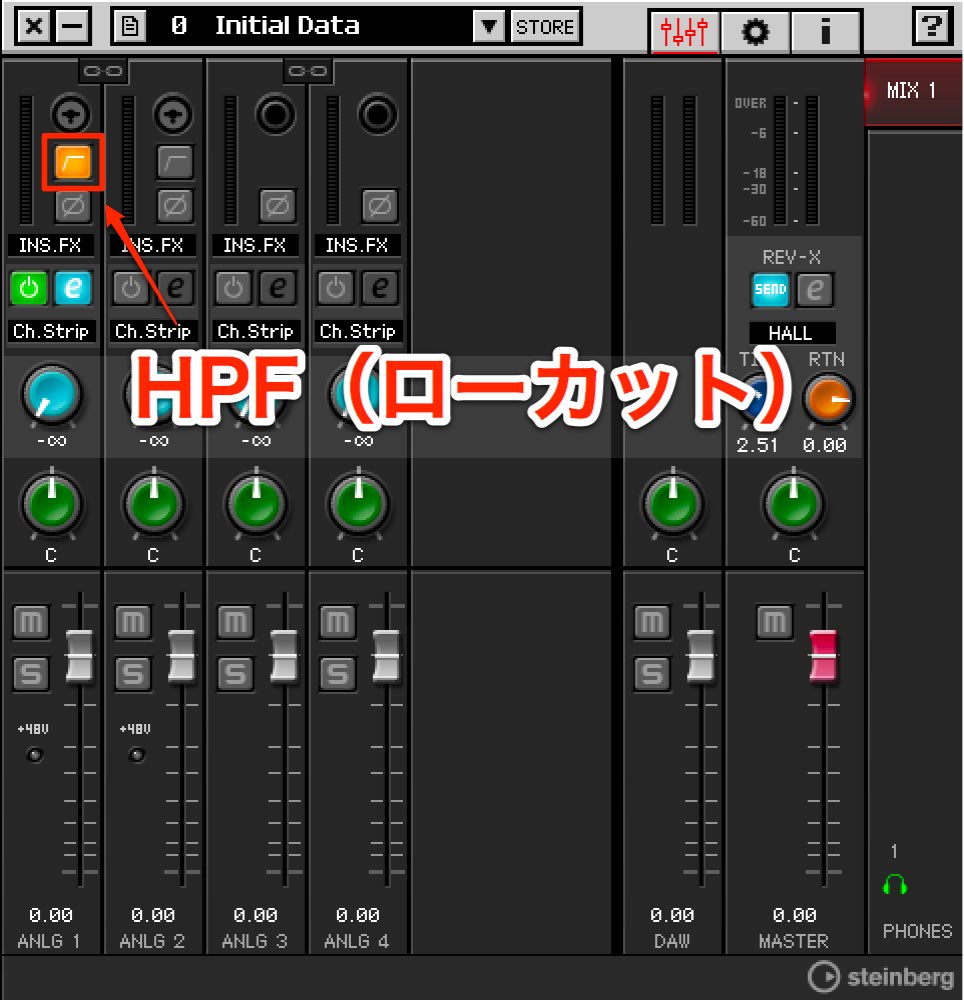Mute the ANLG 4 channel
This screenshot has width=964, height=1000.
coord(338,622)
